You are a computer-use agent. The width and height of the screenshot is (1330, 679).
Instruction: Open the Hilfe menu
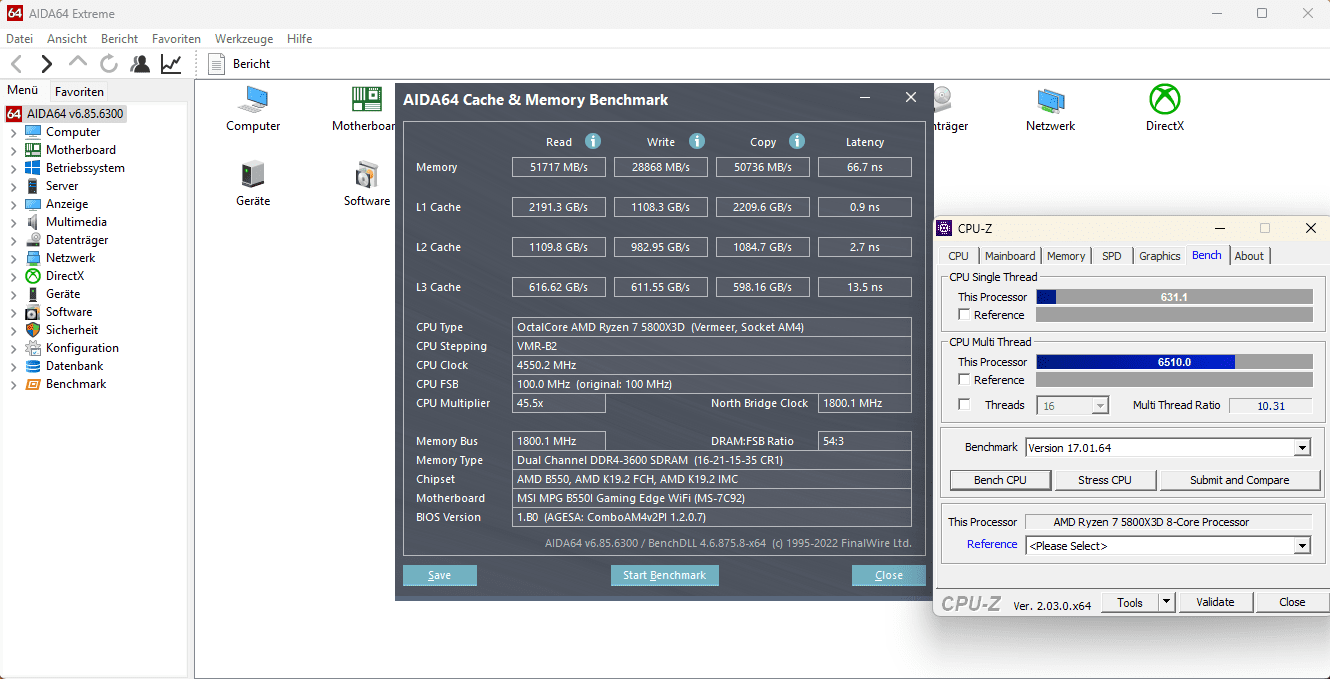299,39
